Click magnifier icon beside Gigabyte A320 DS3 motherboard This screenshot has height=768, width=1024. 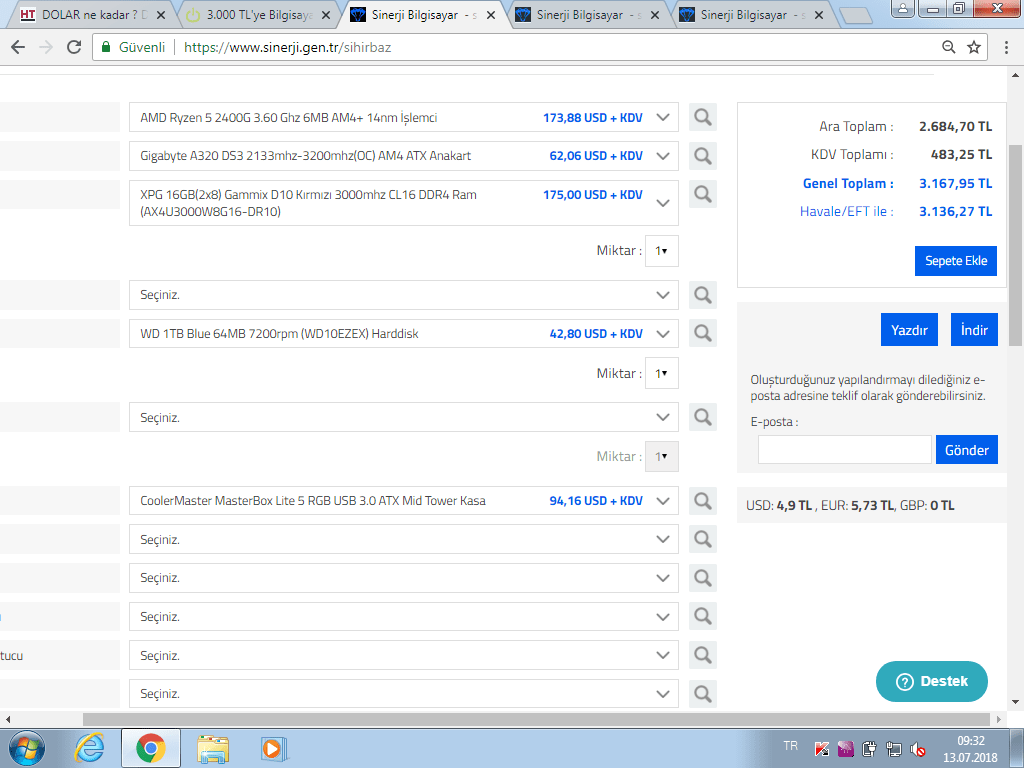pyautogui.click(x=703, y=155)
